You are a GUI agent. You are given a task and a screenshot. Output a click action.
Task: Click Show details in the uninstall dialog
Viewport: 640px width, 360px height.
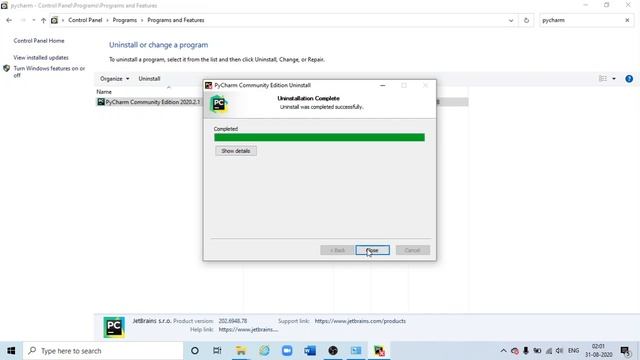click(236, 151)
